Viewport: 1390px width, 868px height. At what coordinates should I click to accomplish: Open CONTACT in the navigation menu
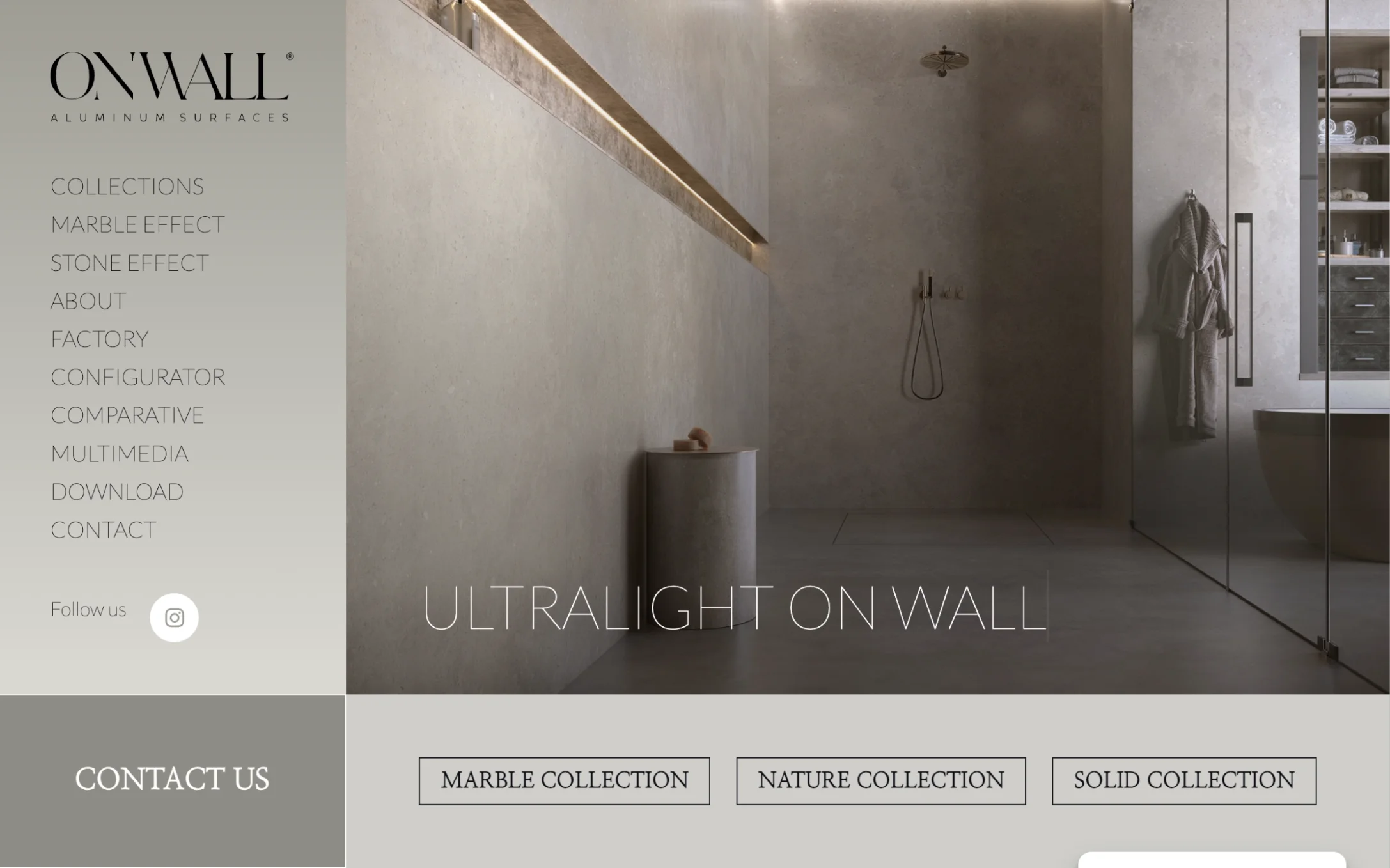[x=103, y=530]
